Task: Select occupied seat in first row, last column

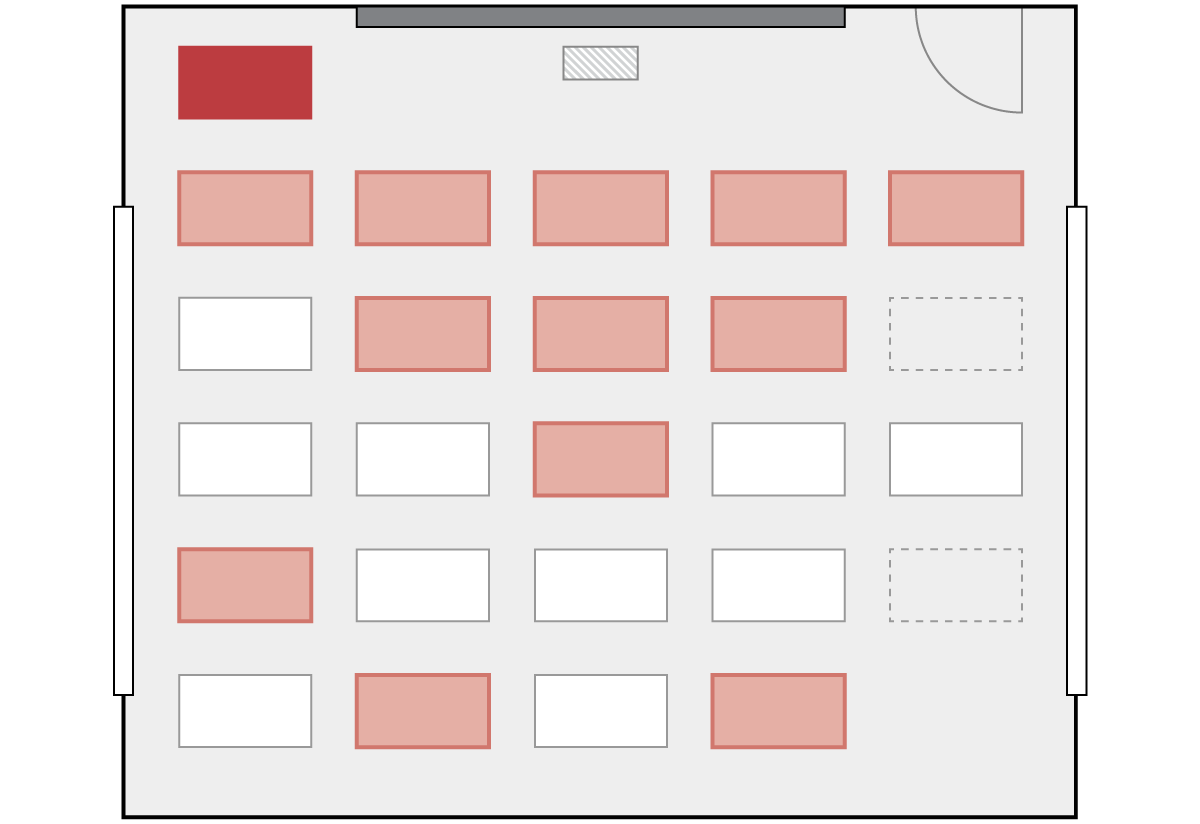Action: click(x=956, y=208)
